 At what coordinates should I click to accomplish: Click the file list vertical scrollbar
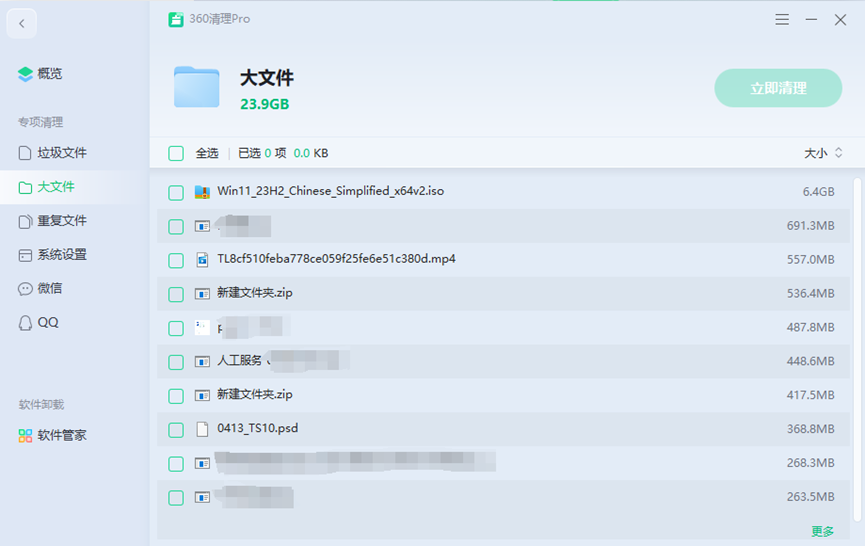click(x=857, y=349)
